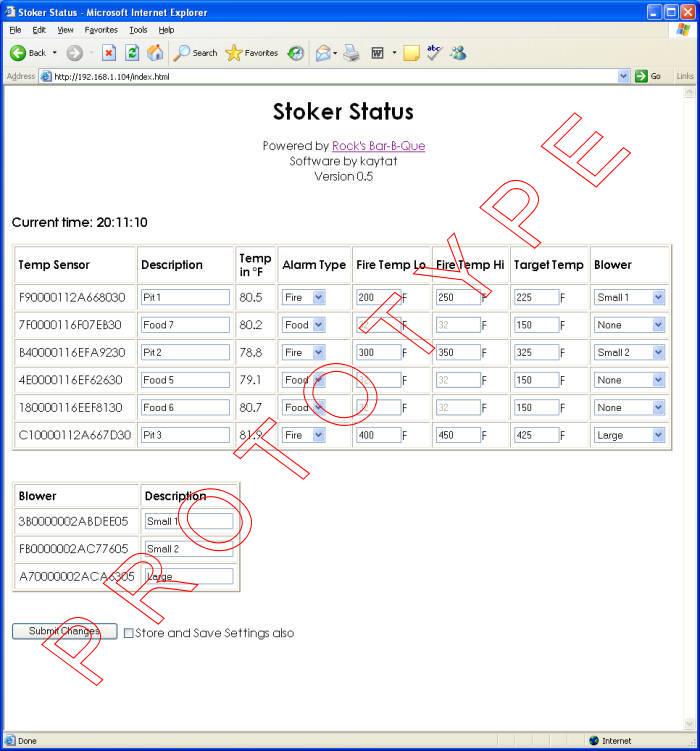Go to the Home page icon
This screenshot has width=700, height=751.
pyautogui.click(x=155, y=53)
